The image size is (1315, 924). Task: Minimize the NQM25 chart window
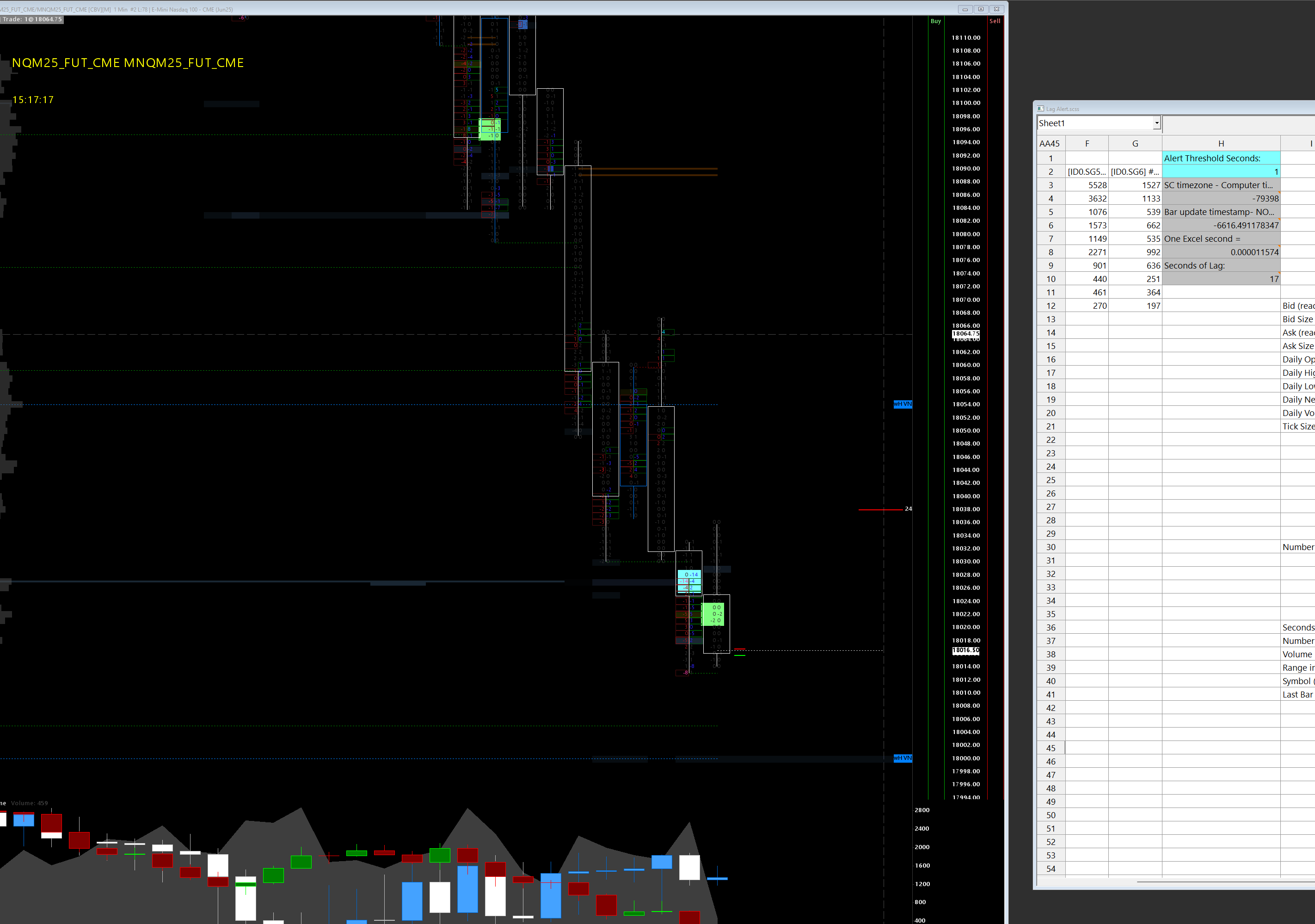tap(965, 9)
